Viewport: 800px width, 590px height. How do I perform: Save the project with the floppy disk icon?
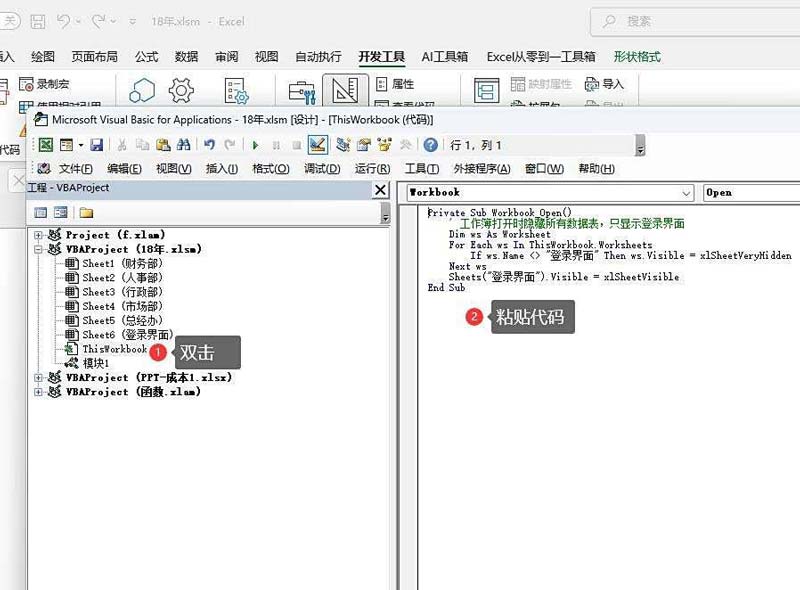point(96,145)
